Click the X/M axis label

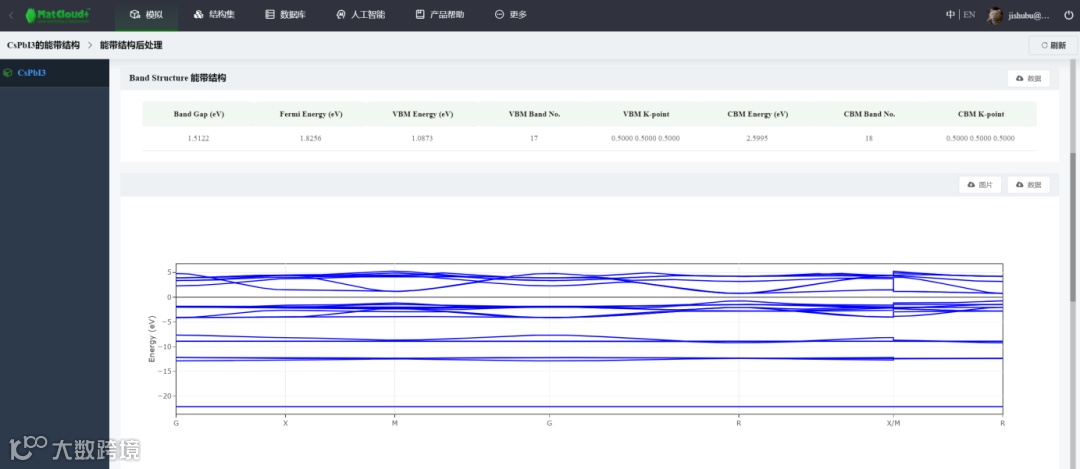[893, 423]
